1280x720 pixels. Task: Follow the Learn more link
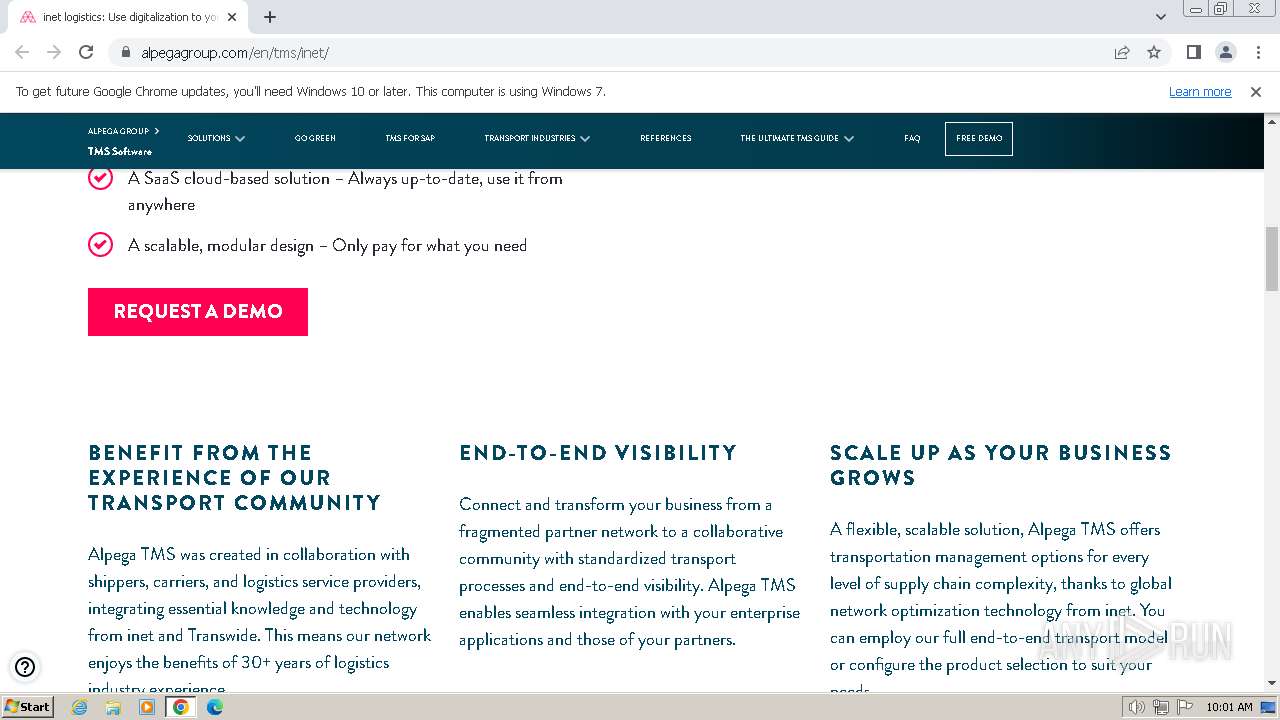[x=1200, y=92]
